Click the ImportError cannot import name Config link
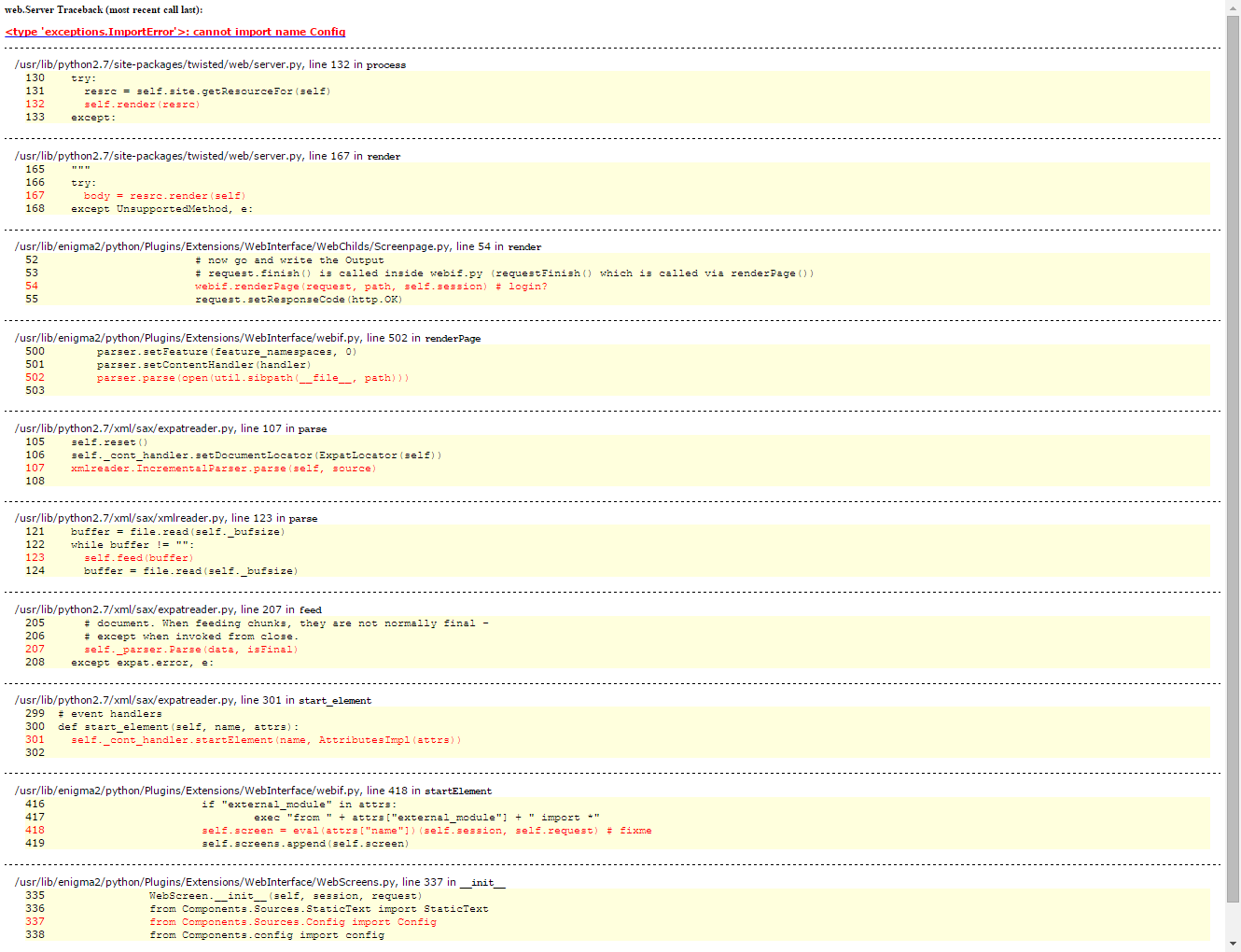The width and height of the screenshot is (1241, 952). coord(175,32)
